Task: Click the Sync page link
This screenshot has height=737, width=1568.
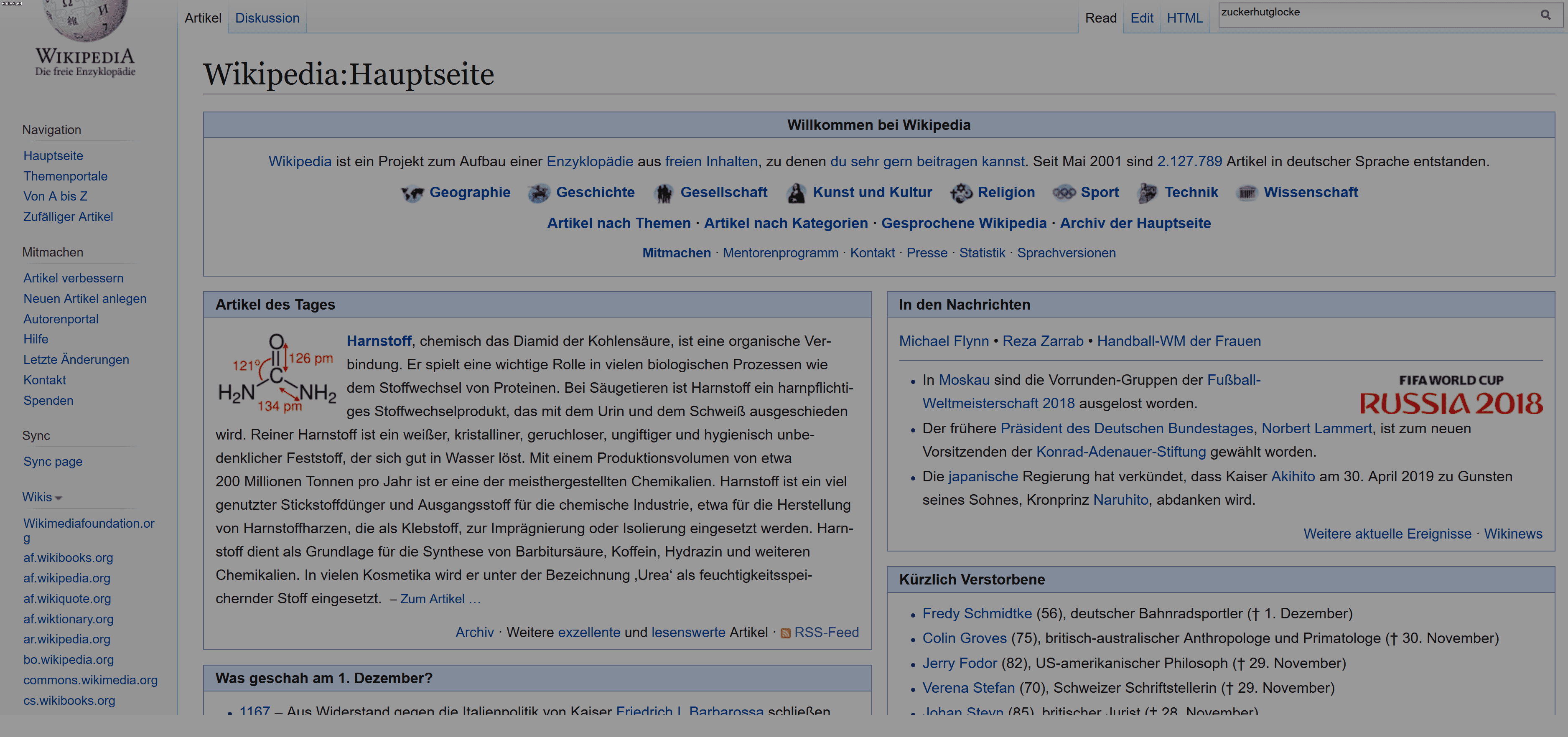Action: tap(53, 462)
